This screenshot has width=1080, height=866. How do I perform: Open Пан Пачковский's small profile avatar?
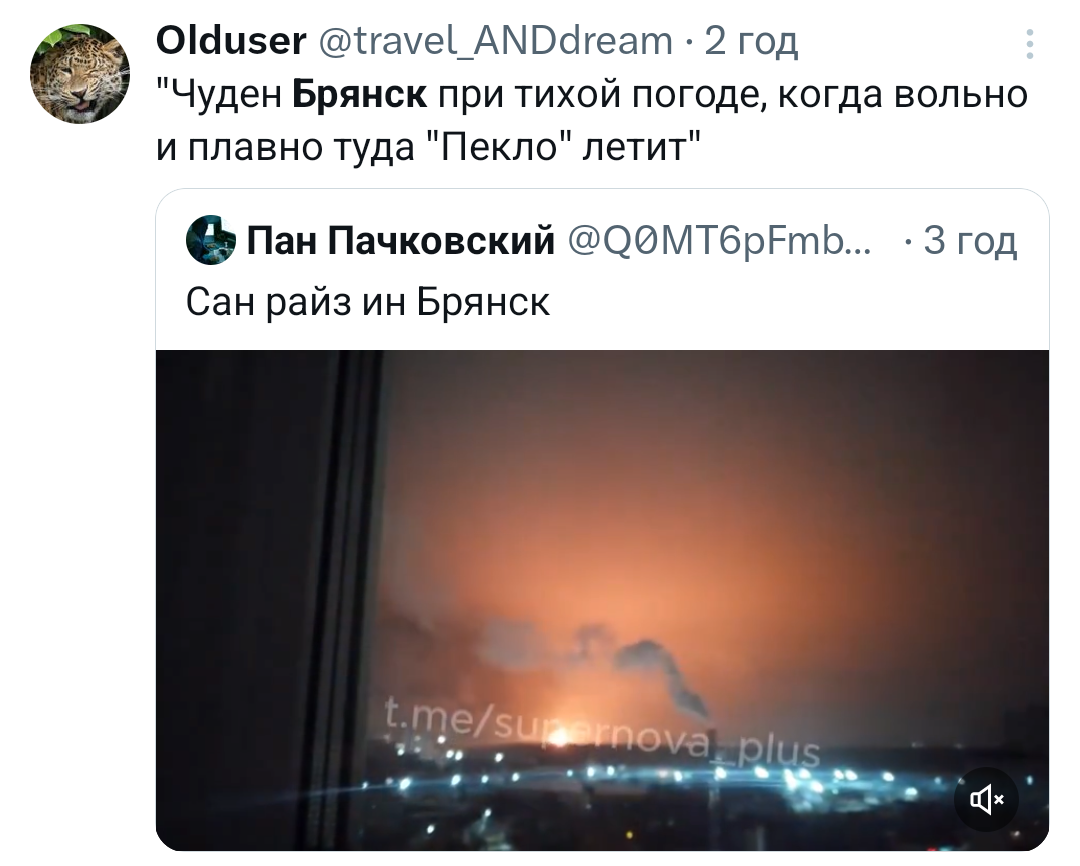211,240
